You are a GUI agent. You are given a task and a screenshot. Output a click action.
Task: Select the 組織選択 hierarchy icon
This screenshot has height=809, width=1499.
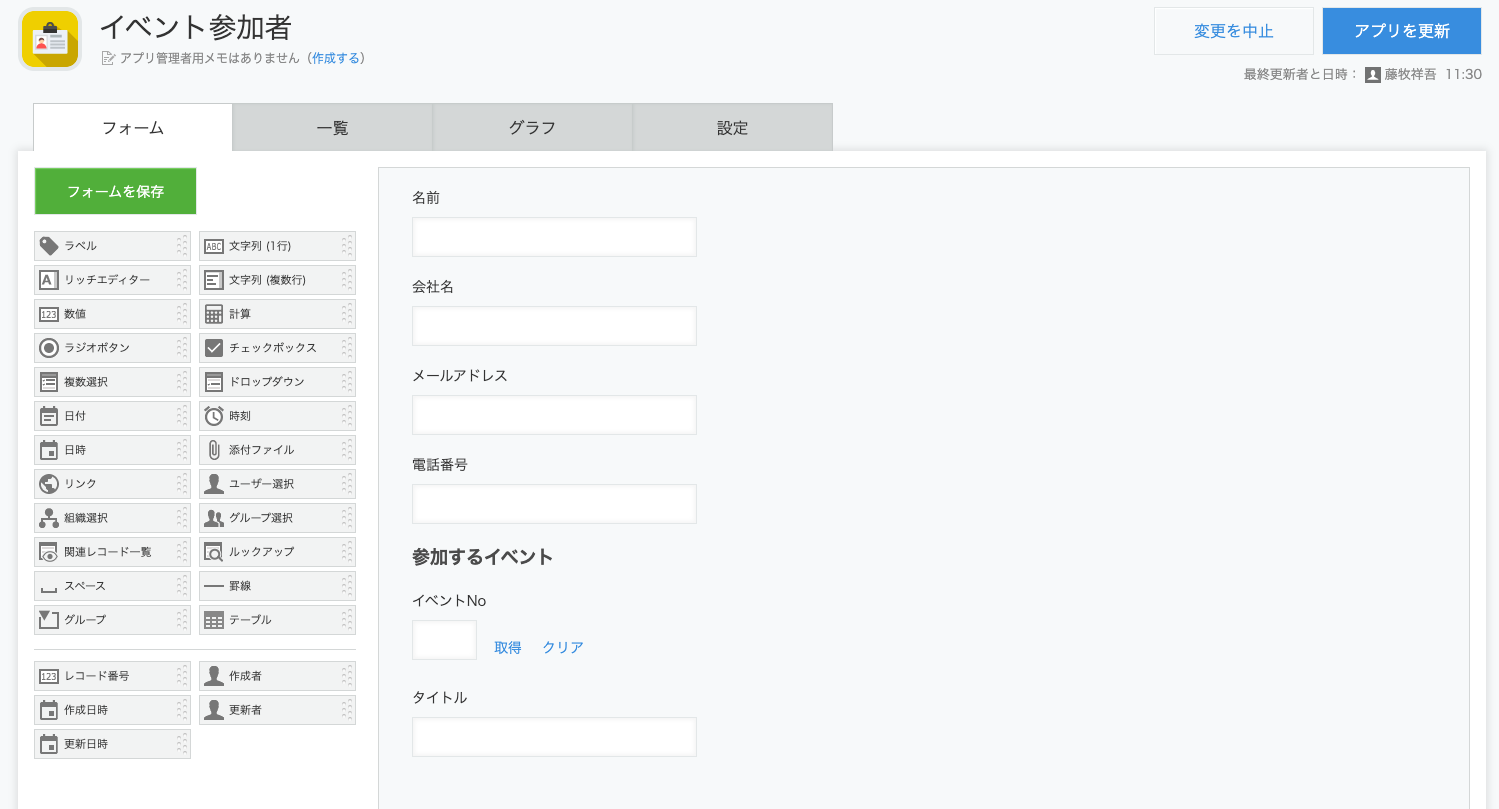coord(48,518)
